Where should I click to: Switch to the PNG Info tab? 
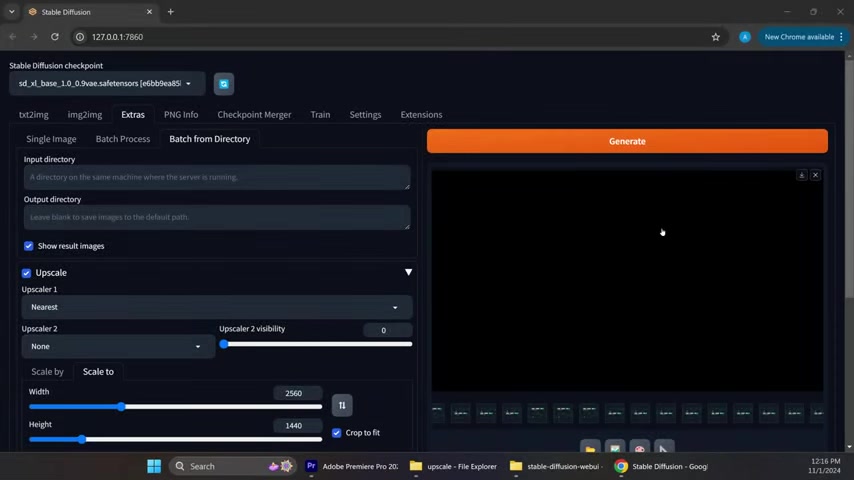coord(181,115)
